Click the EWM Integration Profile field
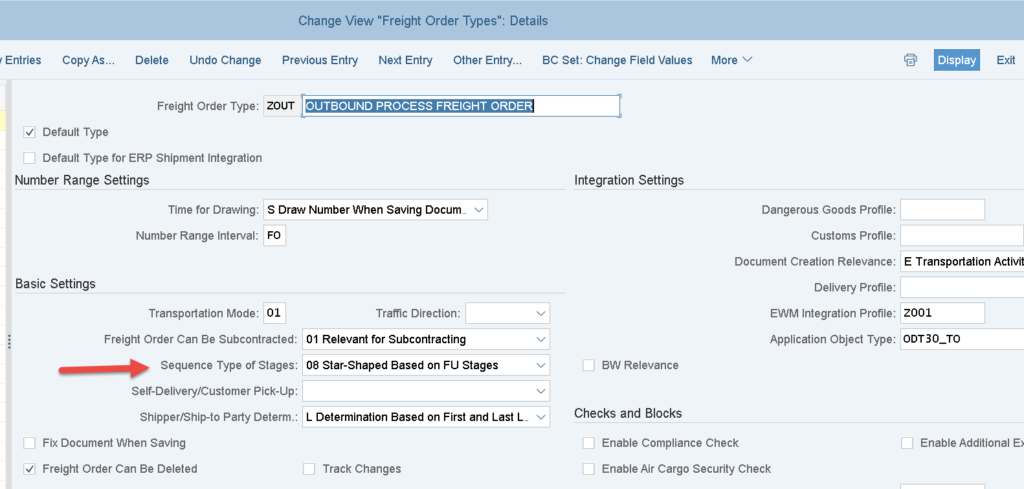This screenshot has width=1024, height=489. pyautogui.click(x=942, y=313)
